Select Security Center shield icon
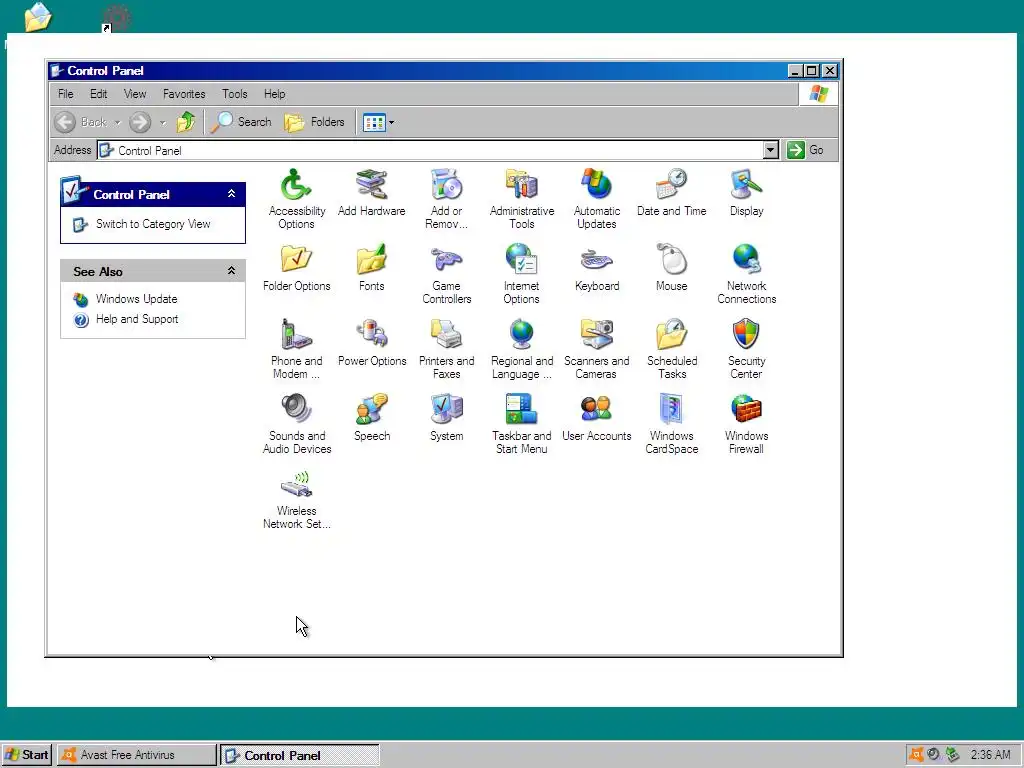 746,349
